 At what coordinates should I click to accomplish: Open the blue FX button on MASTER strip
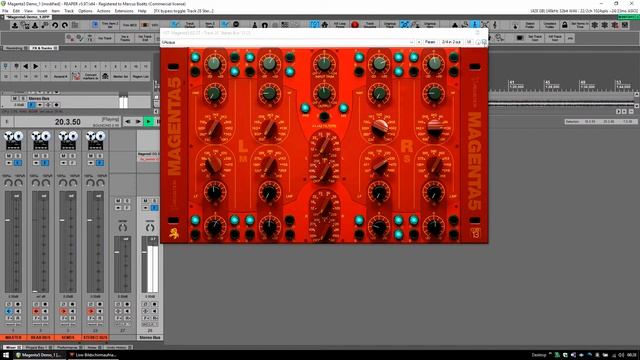(x=18, y=163)
